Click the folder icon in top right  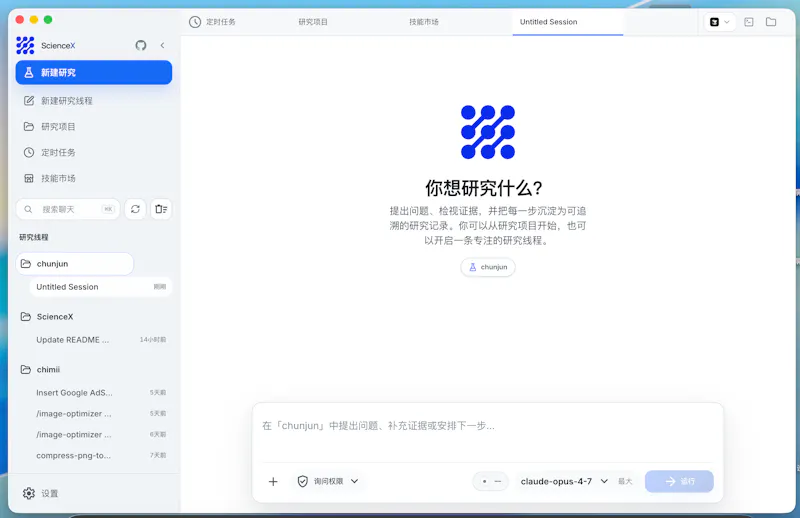pyautogui.click(x=771, y=22)
